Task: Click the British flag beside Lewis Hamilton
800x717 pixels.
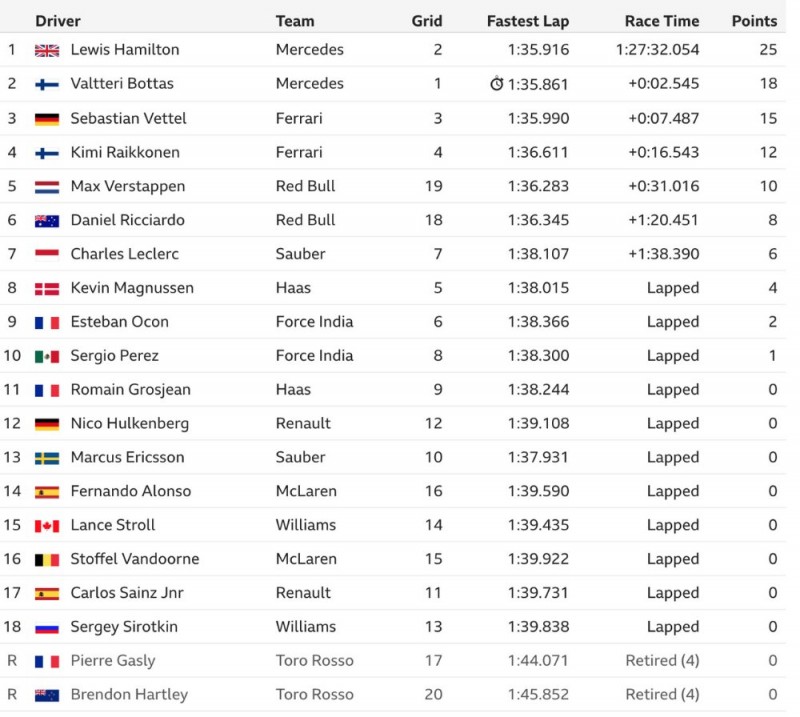Action: pyautogui.click(x=47, y=50)
